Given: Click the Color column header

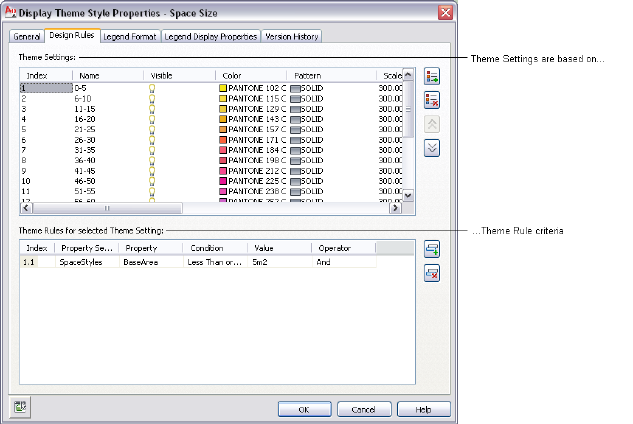Looking at the screenshot, I should click(251, 76).
